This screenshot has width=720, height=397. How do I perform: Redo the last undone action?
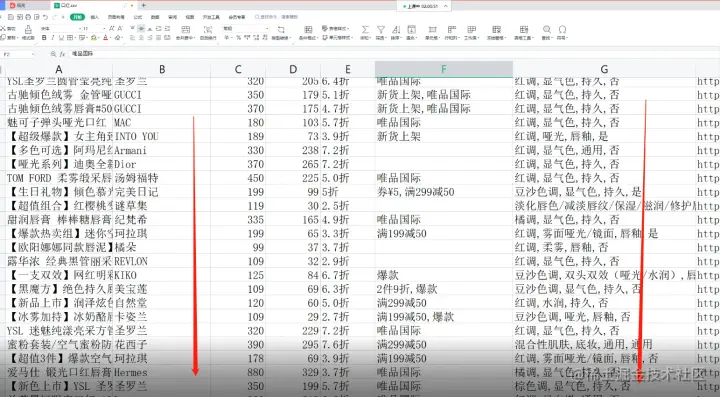(54, 17)
